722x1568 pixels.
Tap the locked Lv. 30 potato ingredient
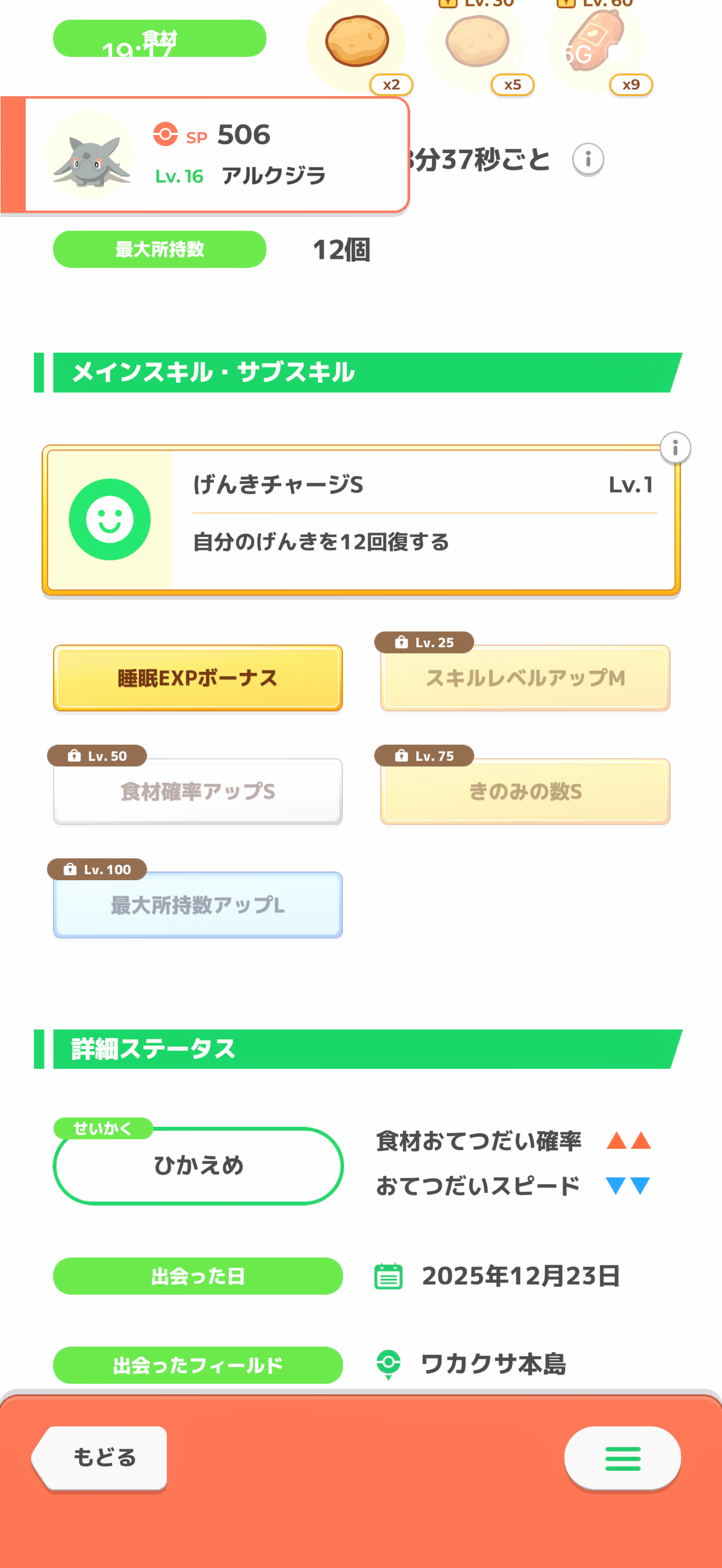478,43
